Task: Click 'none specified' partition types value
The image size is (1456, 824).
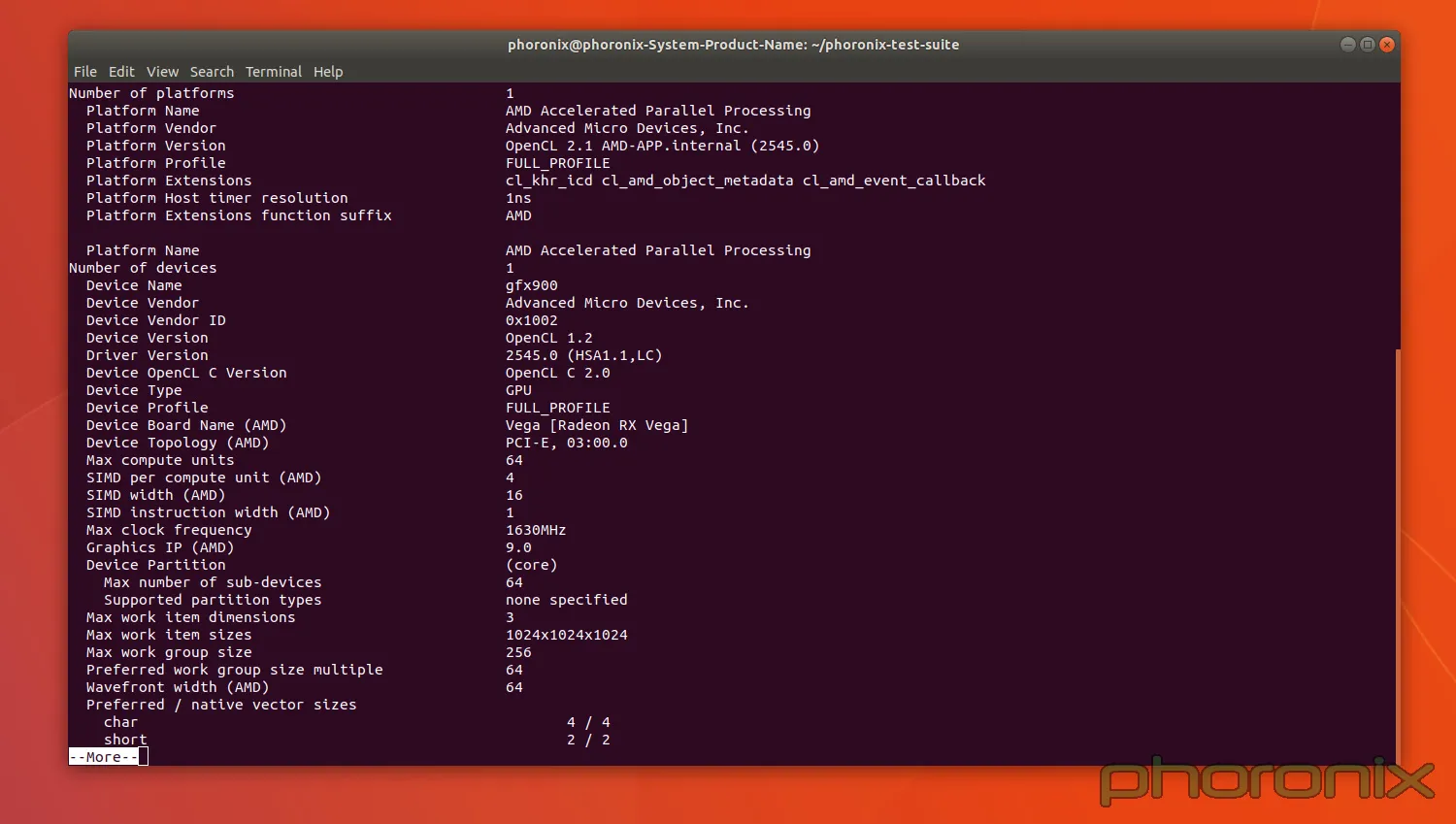Action: click(567, 600)
